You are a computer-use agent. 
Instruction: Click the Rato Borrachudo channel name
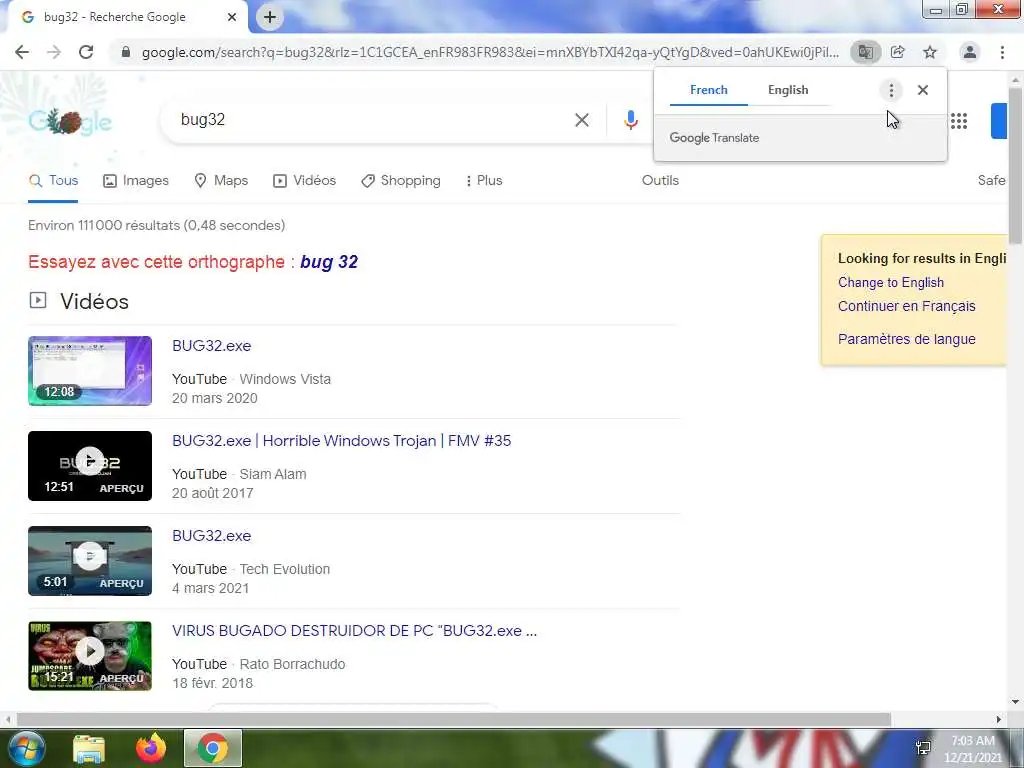[293, 664]
